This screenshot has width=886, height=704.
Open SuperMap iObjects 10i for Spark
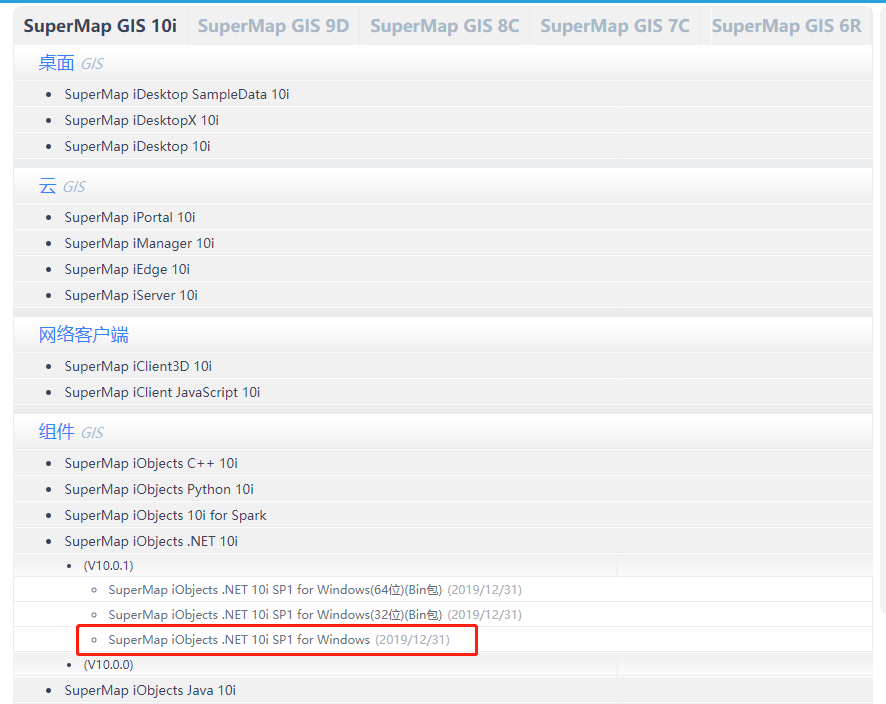pos(165,515)
